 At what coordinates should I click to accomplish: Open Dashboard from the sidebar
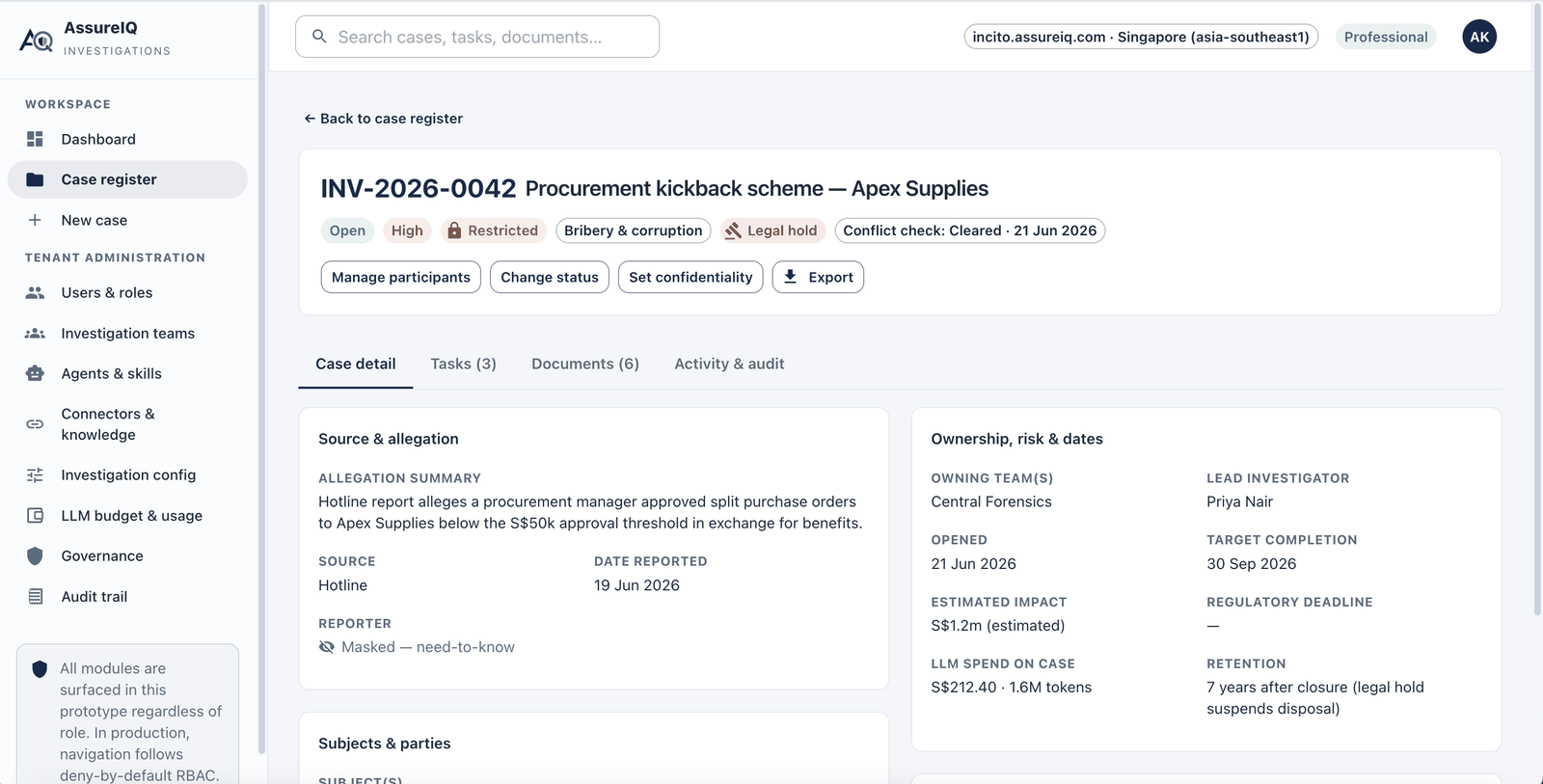[127, 139]
